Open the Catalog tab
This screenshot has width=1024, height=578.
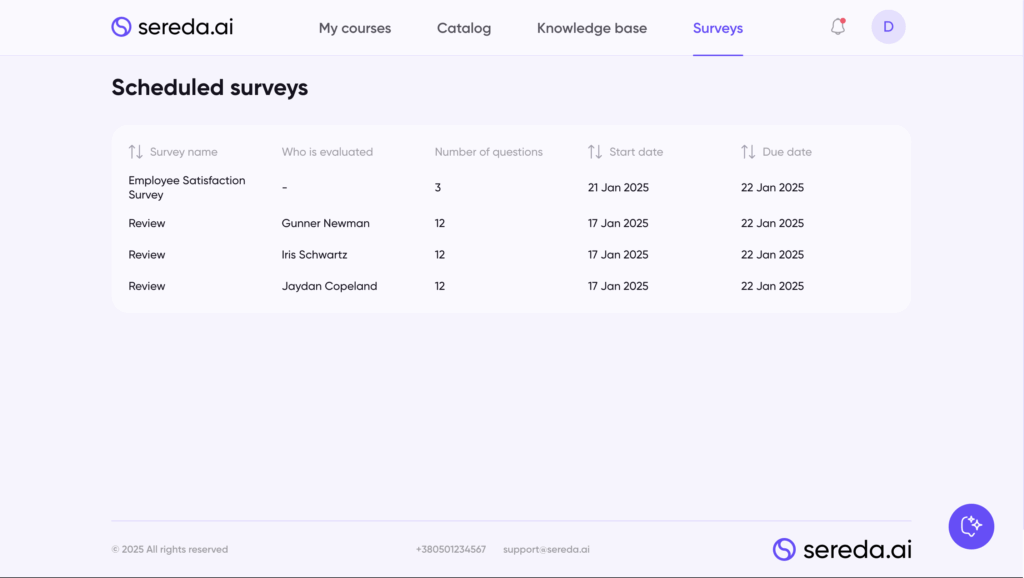(464, 28)
